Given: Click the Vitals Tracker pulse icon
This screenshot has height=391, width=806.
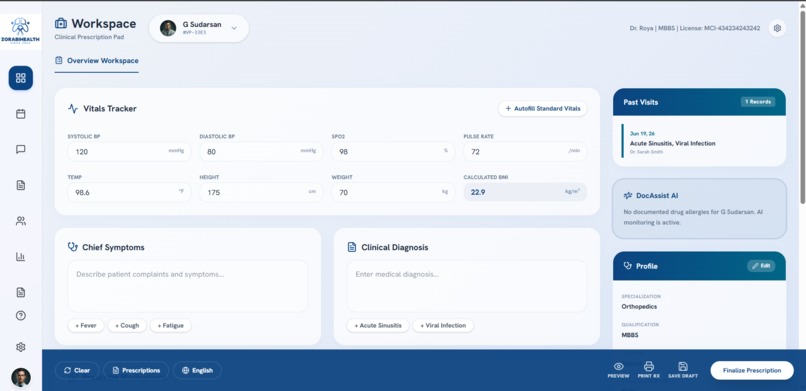Looking at the screenshot, I should (73, 109).
